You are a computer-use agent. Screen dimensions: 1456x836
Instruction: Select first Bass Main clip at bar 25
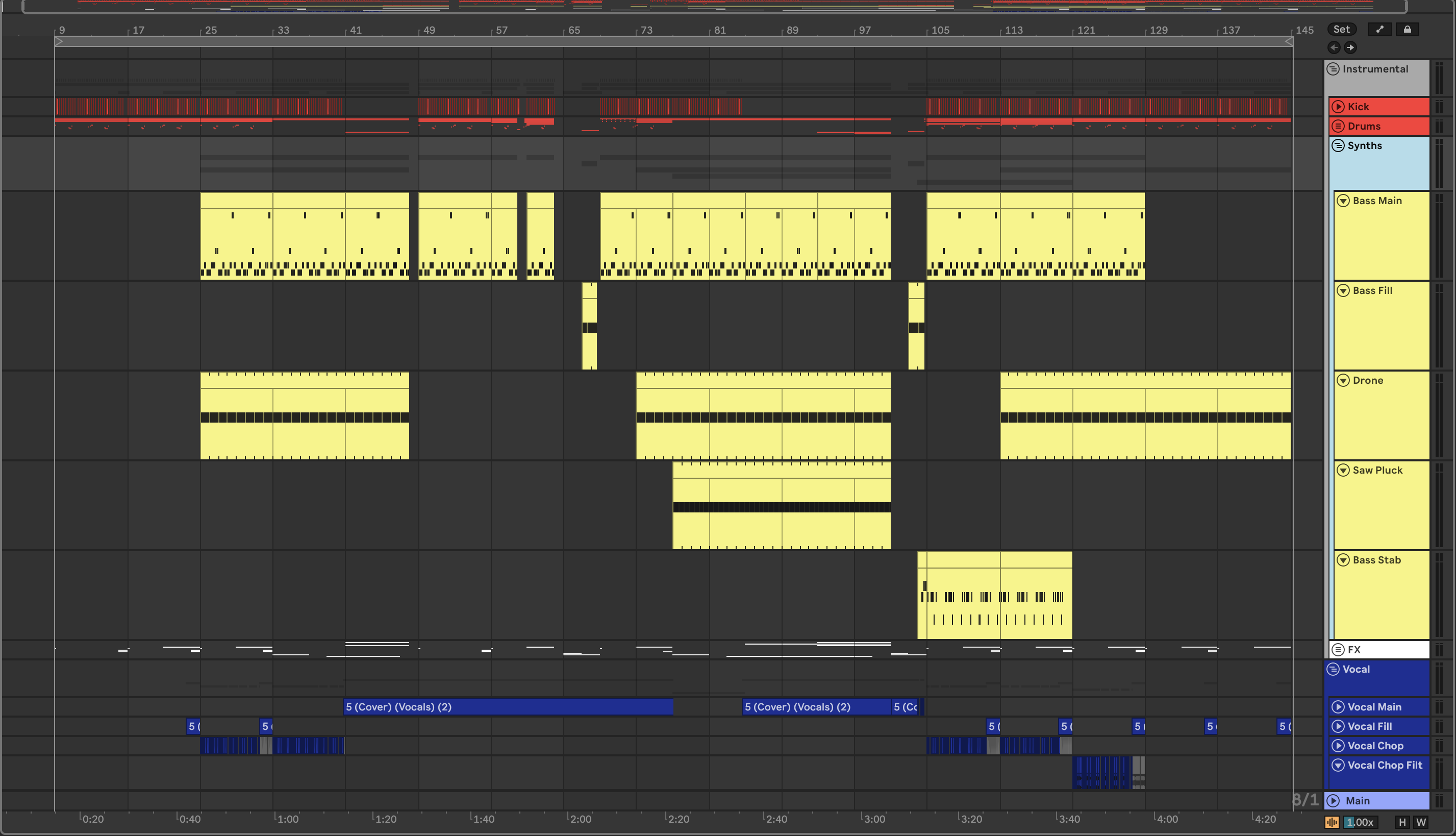coord(236,236)
